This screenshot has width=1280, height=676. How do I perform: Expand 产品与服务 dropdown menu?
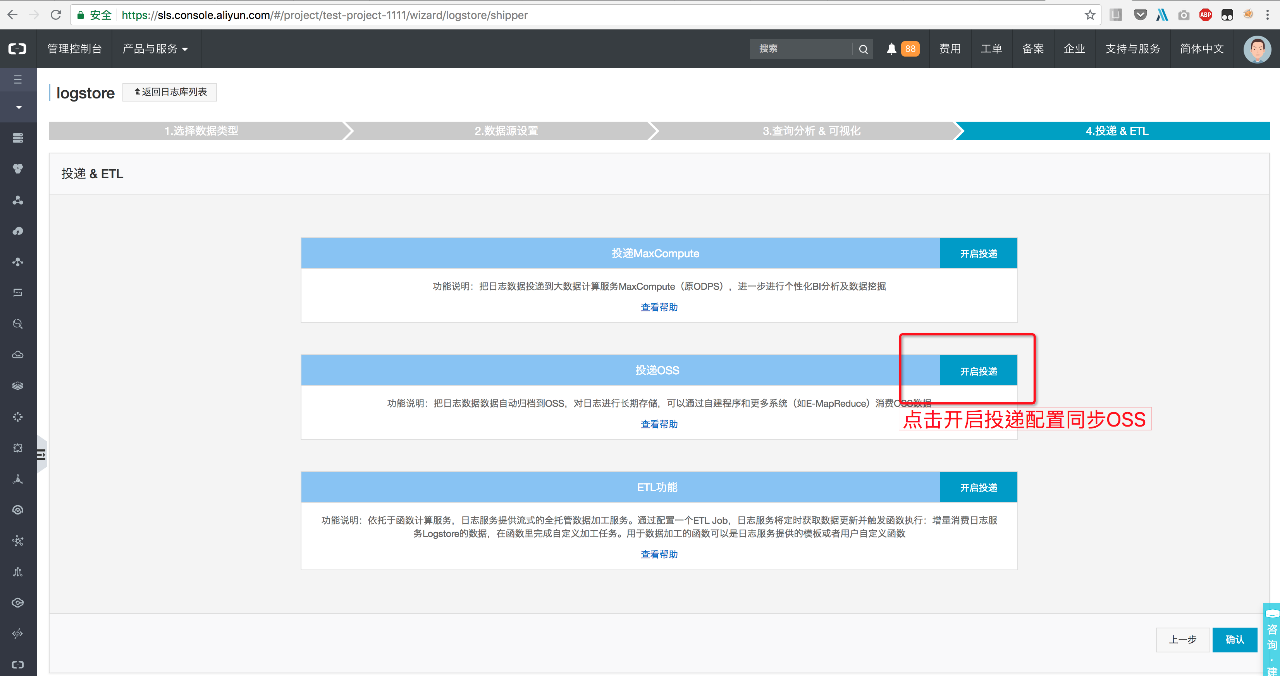(155, 49)
